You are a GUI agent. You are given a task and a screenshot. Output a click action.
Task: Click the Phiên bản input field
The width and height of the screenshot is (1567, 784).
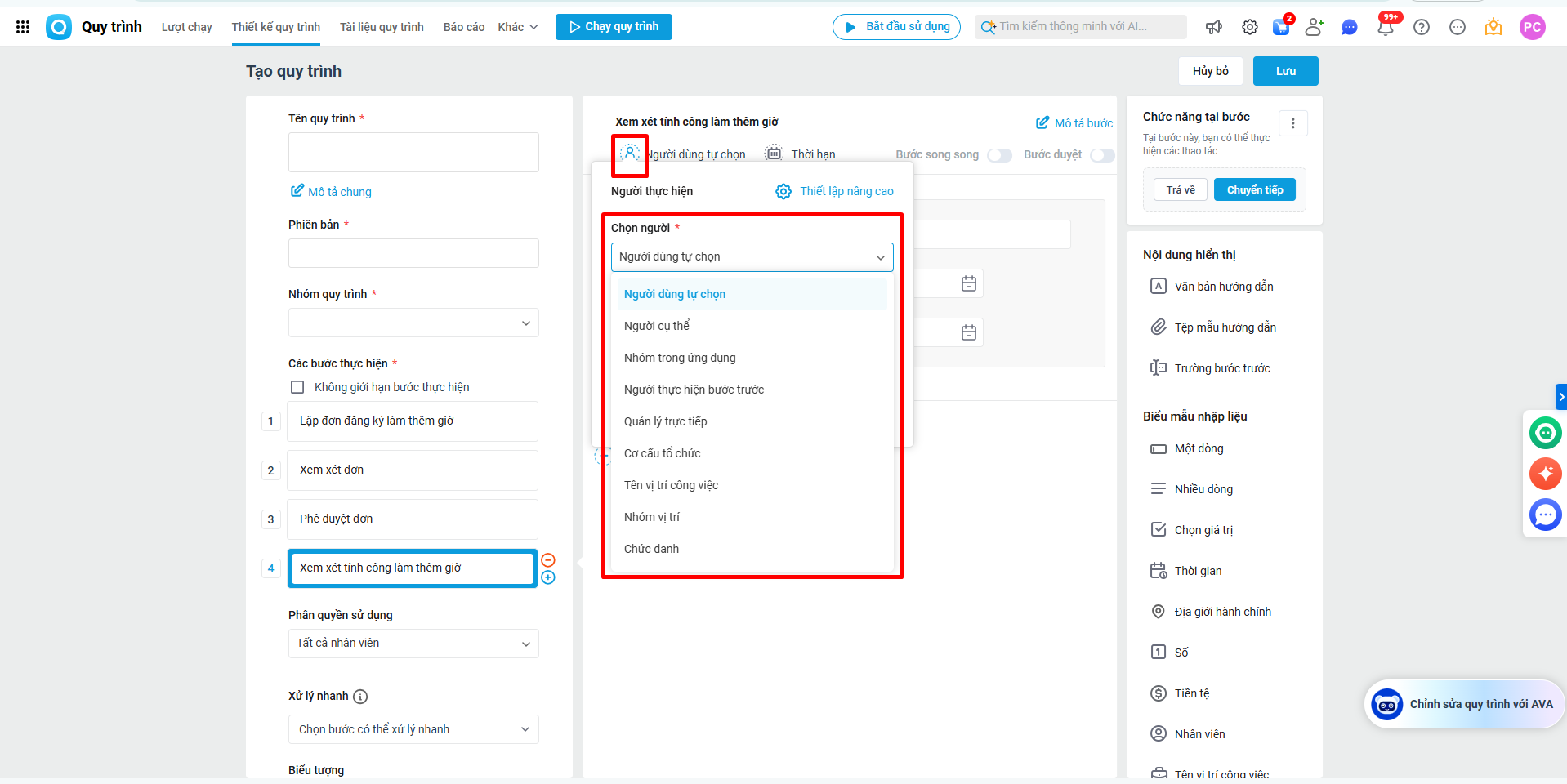pos(413,253)
